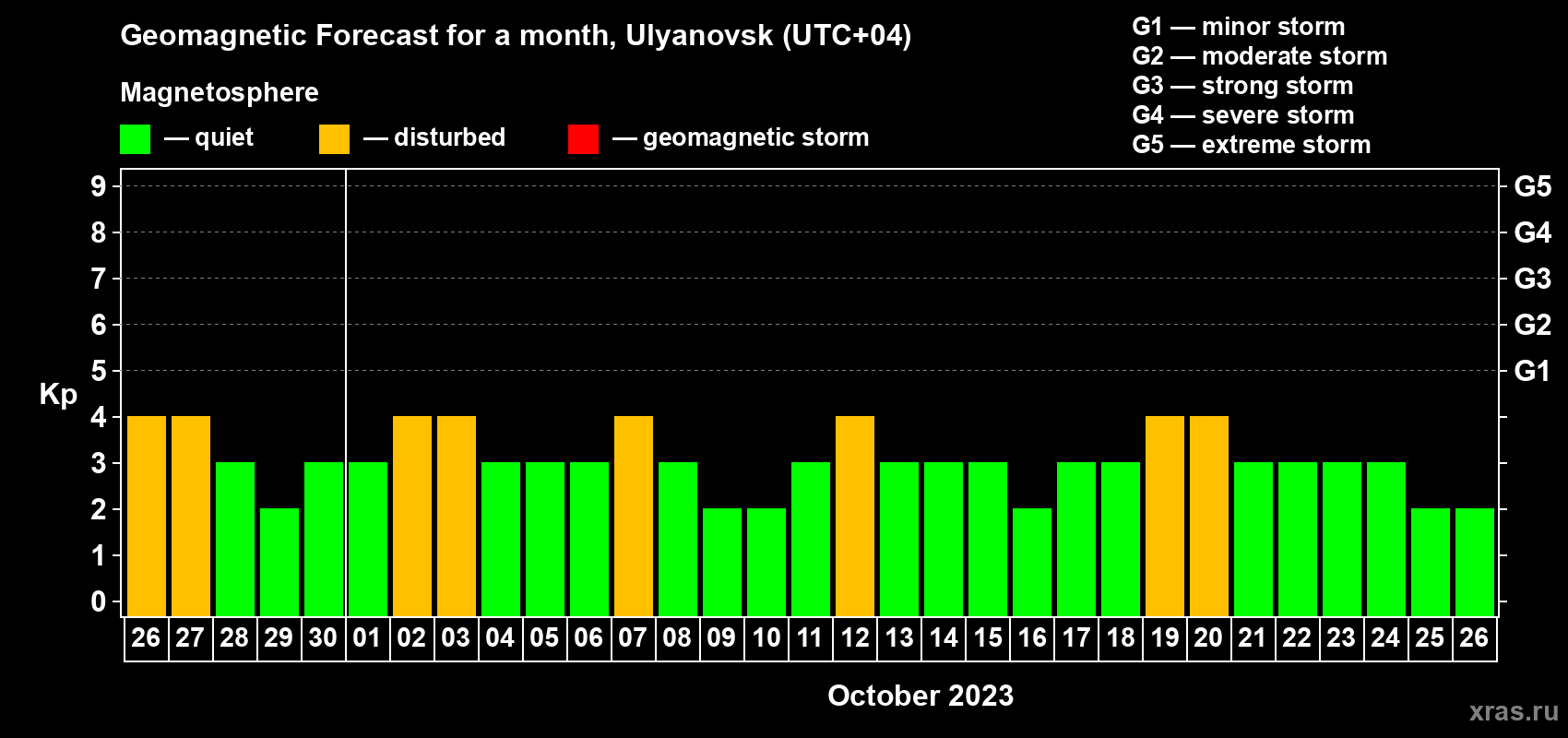This screenshot has width=1568, height=738.
Task: Select the orange bar above day 19
Action: [x=1165, y=516]
